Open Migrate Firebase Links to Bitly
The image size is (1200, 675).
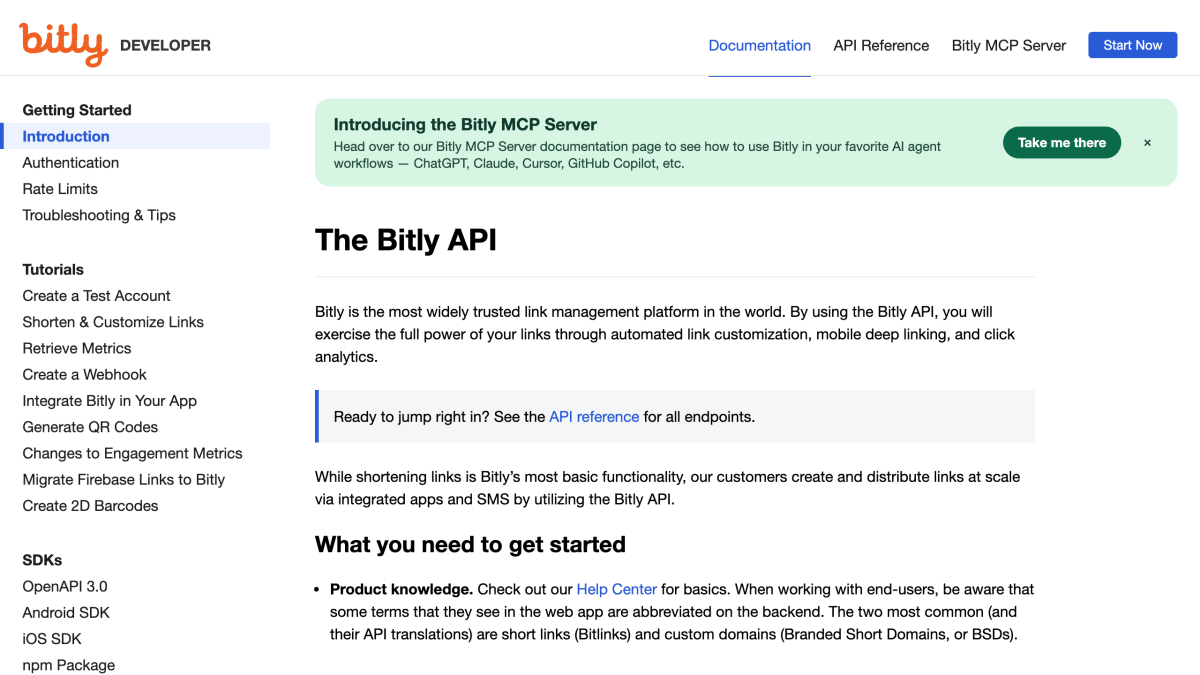click(123, 479)
